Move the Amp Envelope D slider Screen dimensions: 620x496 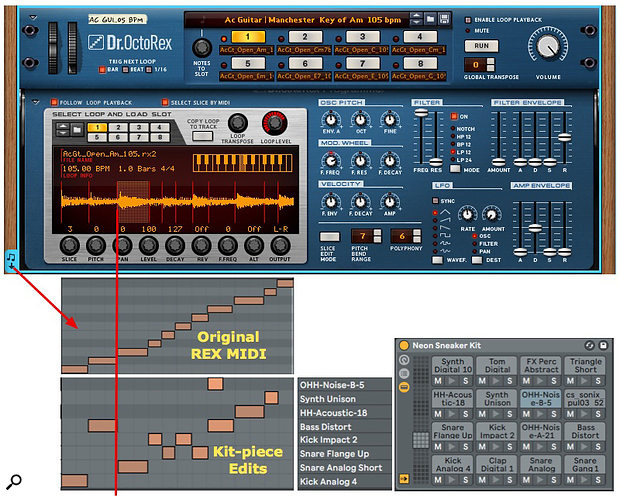(x=535, y=228)
